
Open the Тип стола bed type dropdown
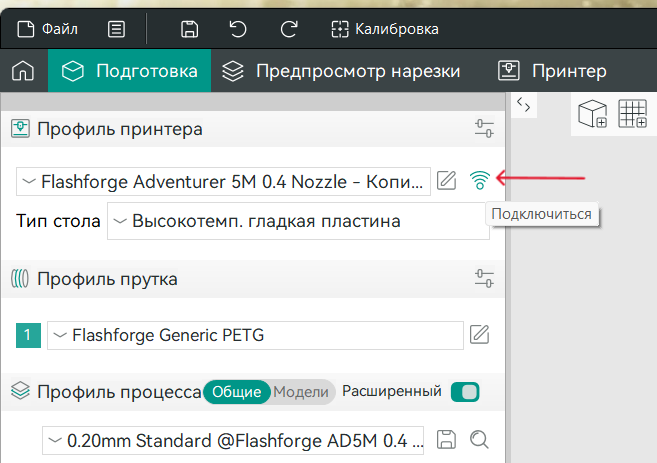tap(298, 221)
